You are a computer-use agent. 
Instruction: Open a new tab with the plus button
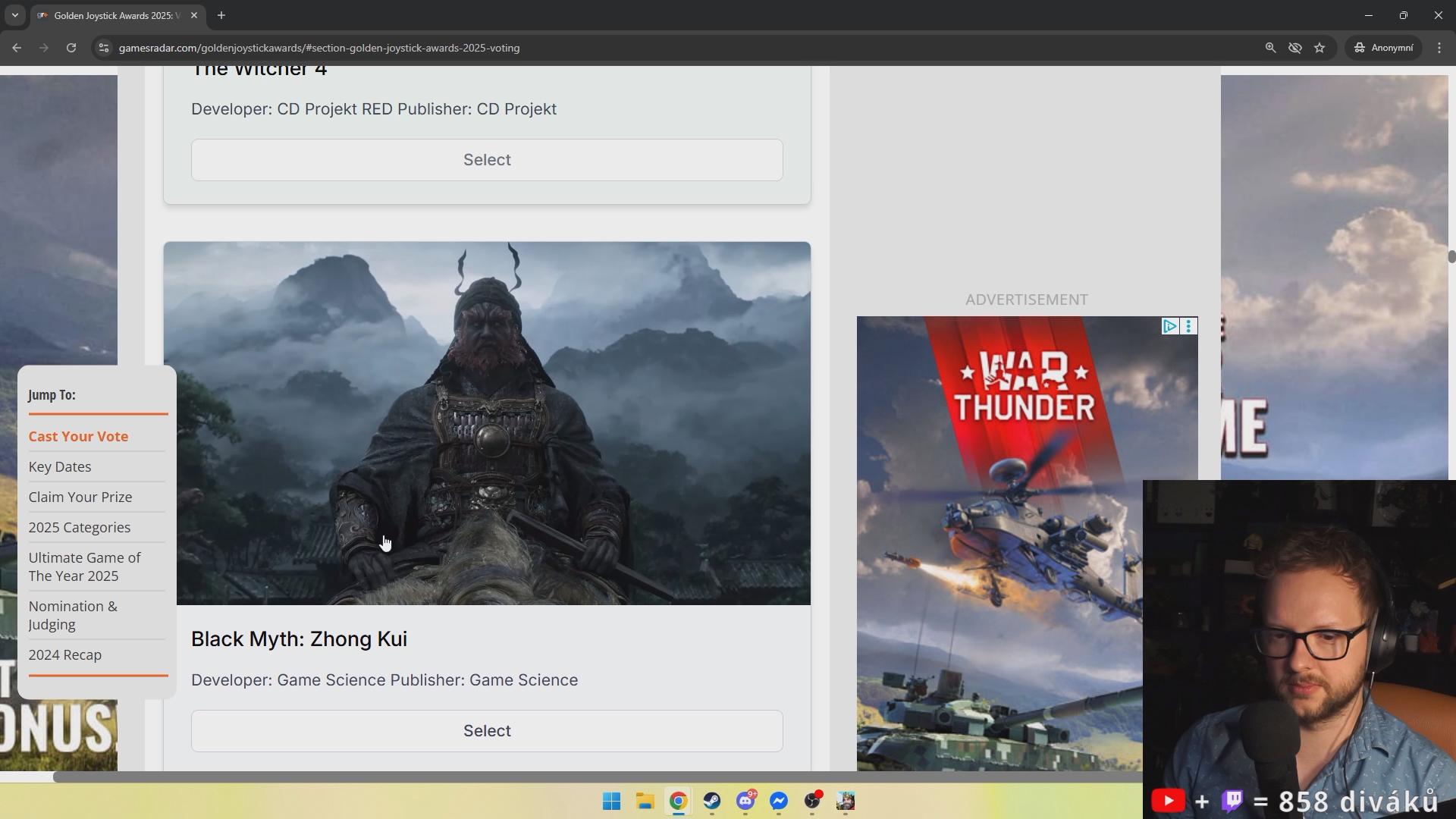pos(221,15)
